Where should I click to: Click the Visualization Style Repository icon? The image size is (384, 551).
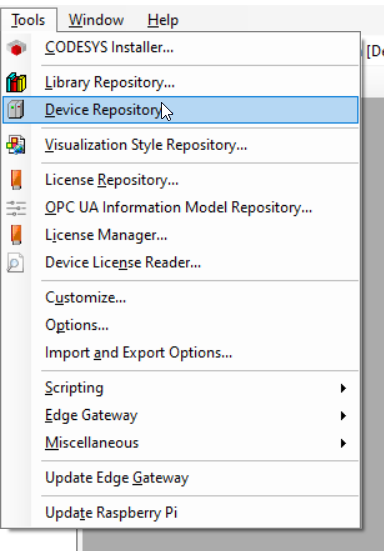pos(16,145)
